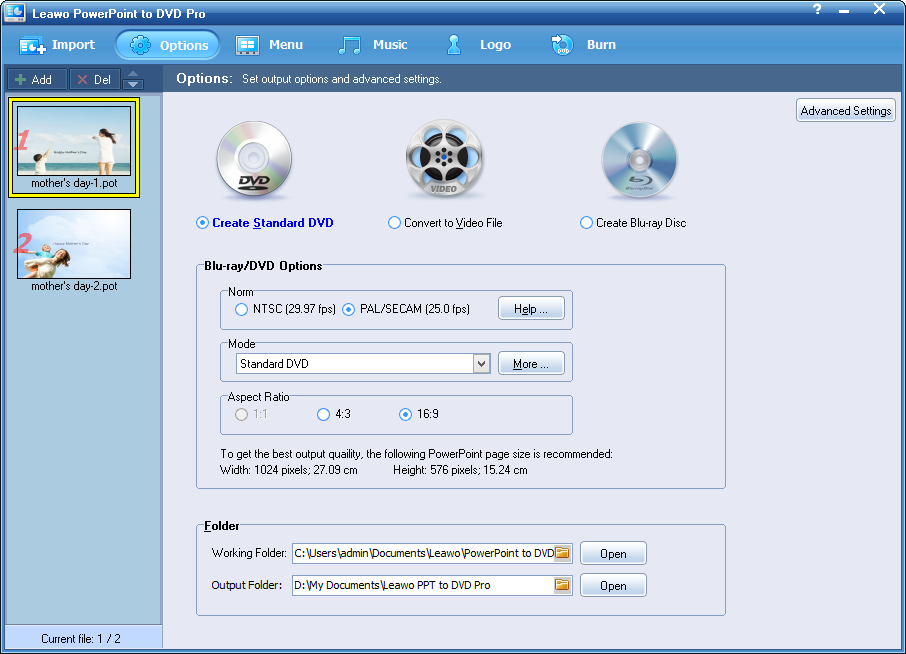906x654 pixels.
Task: Click the Options gear icon
Action: [x=140, y=45]
